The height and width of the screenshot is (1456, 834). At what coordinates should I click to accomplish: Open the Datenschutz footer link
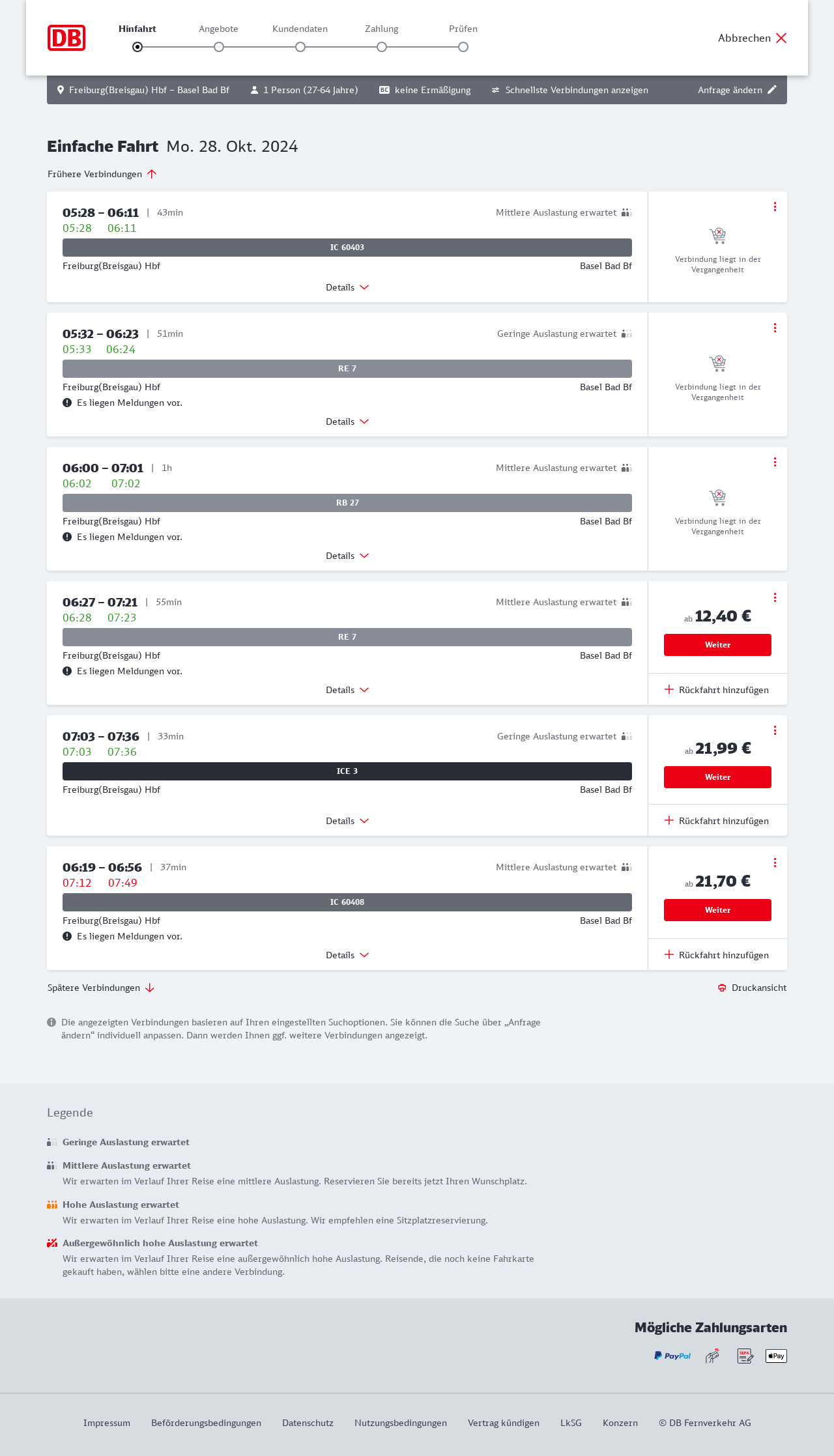[x=308, y=1423]
